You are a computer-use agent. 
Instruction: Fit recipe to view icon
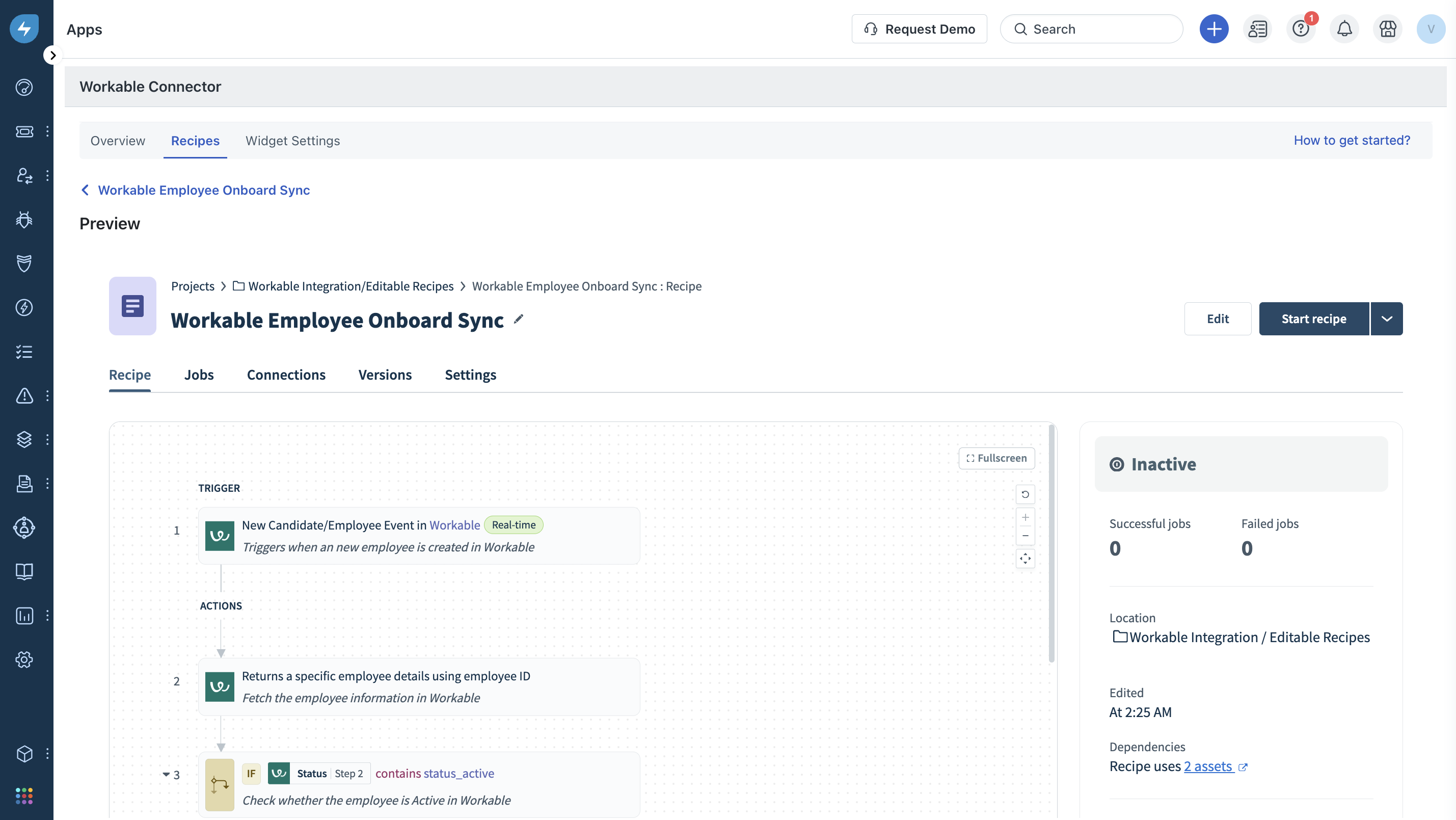pos(1024,559)
